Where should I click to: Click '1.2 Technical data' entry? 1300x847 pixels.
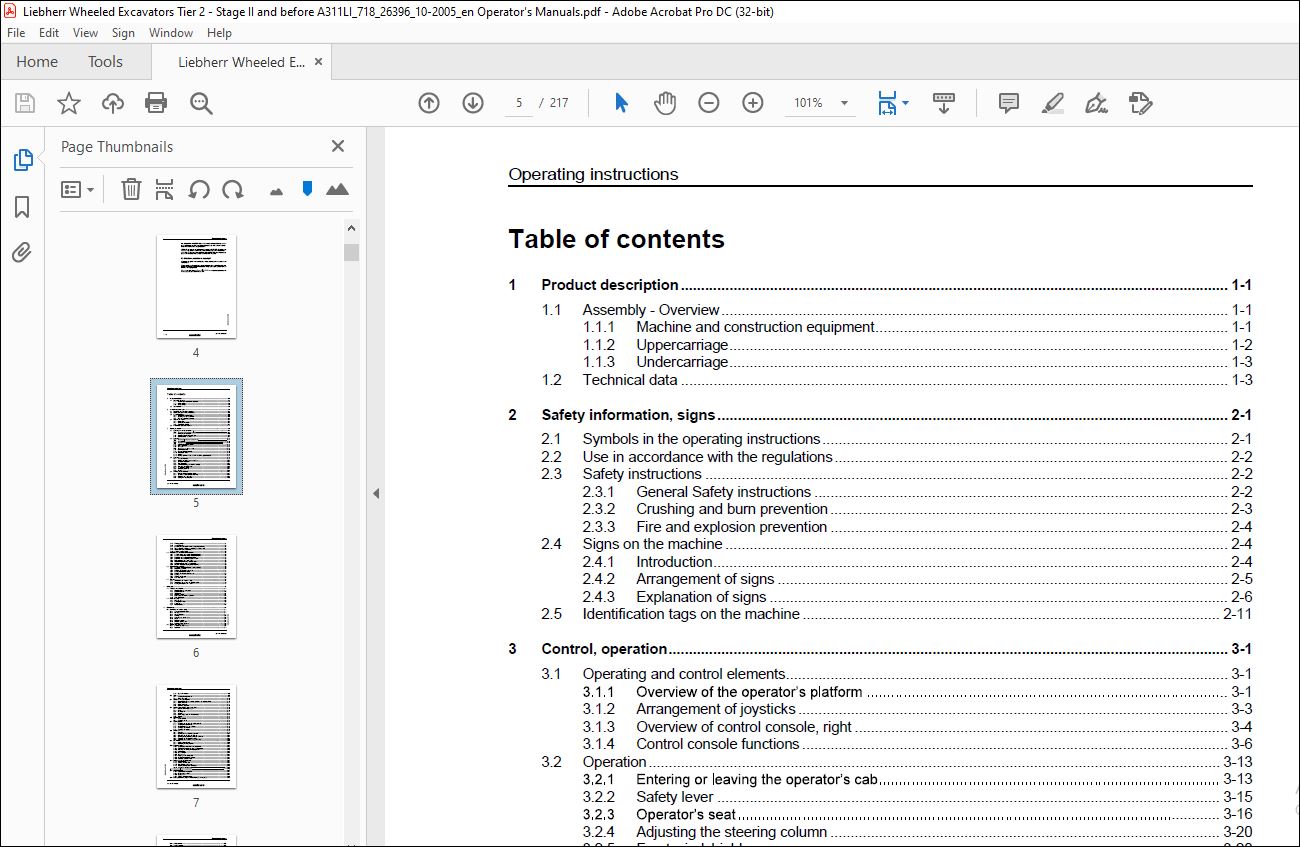point(897,380)
